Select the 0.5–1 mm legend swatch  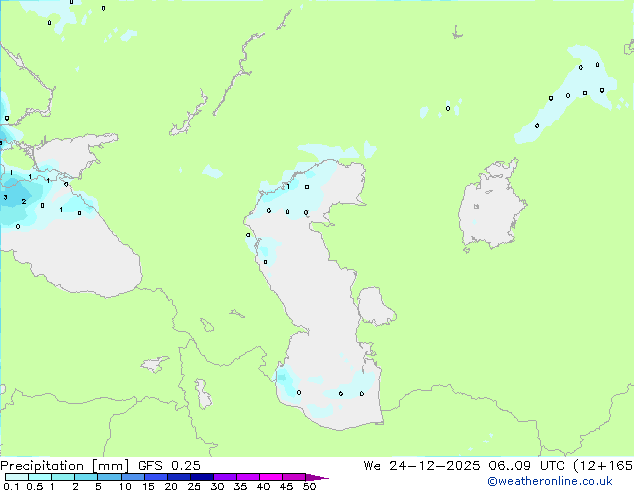(x=40, y=477)
